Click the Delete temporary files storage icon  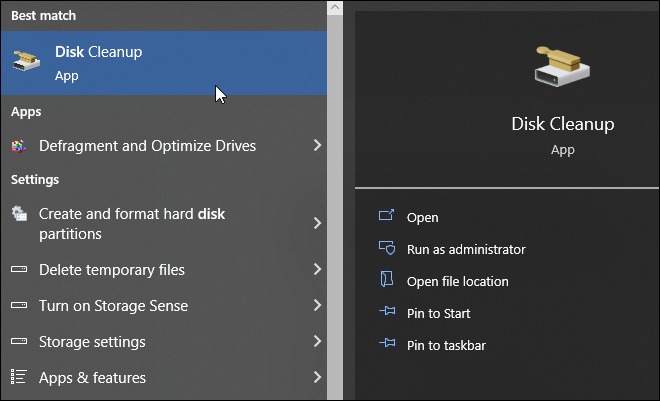[19, 269]
